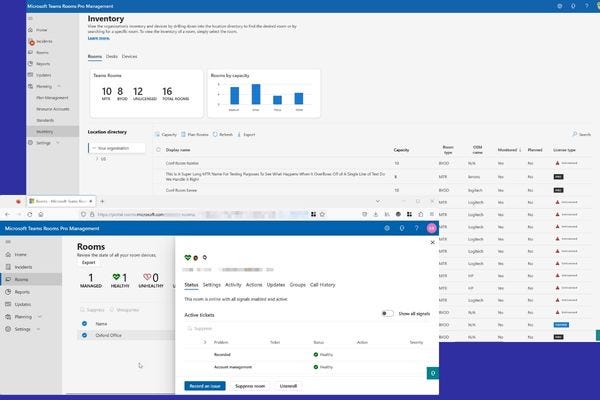Switch to the Activity tab in room panel
Viewport: 600px width, 400px height.
pyautogui.click(x=233, y=285)
